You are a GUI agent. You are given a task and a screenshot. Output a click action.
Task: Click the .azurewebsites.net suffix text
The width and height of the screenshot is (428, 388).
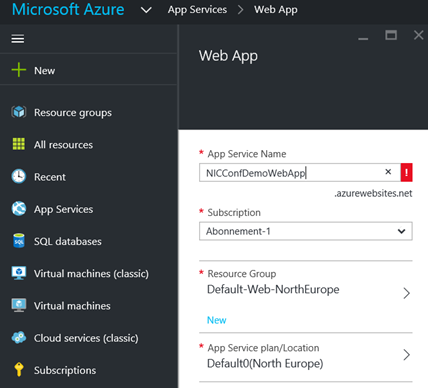pos(373,193)
